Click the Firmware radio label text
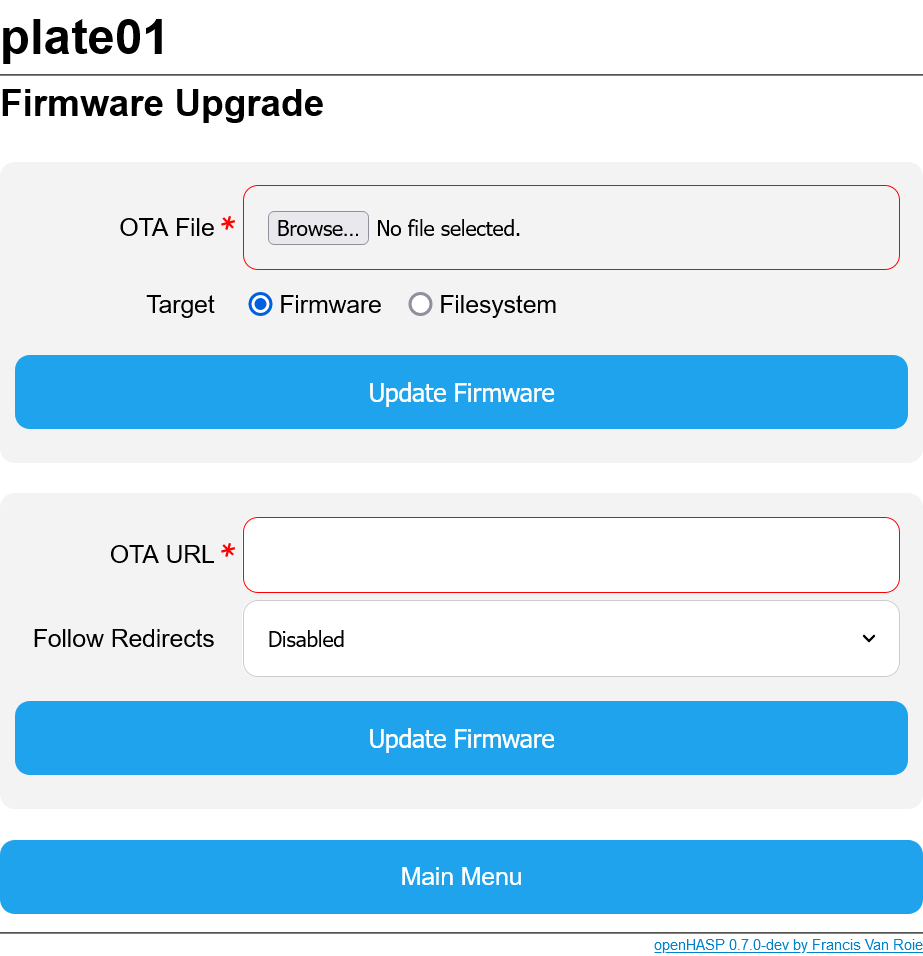The height and width of the screenshot is (956, 923). click(x=330, y=305)
